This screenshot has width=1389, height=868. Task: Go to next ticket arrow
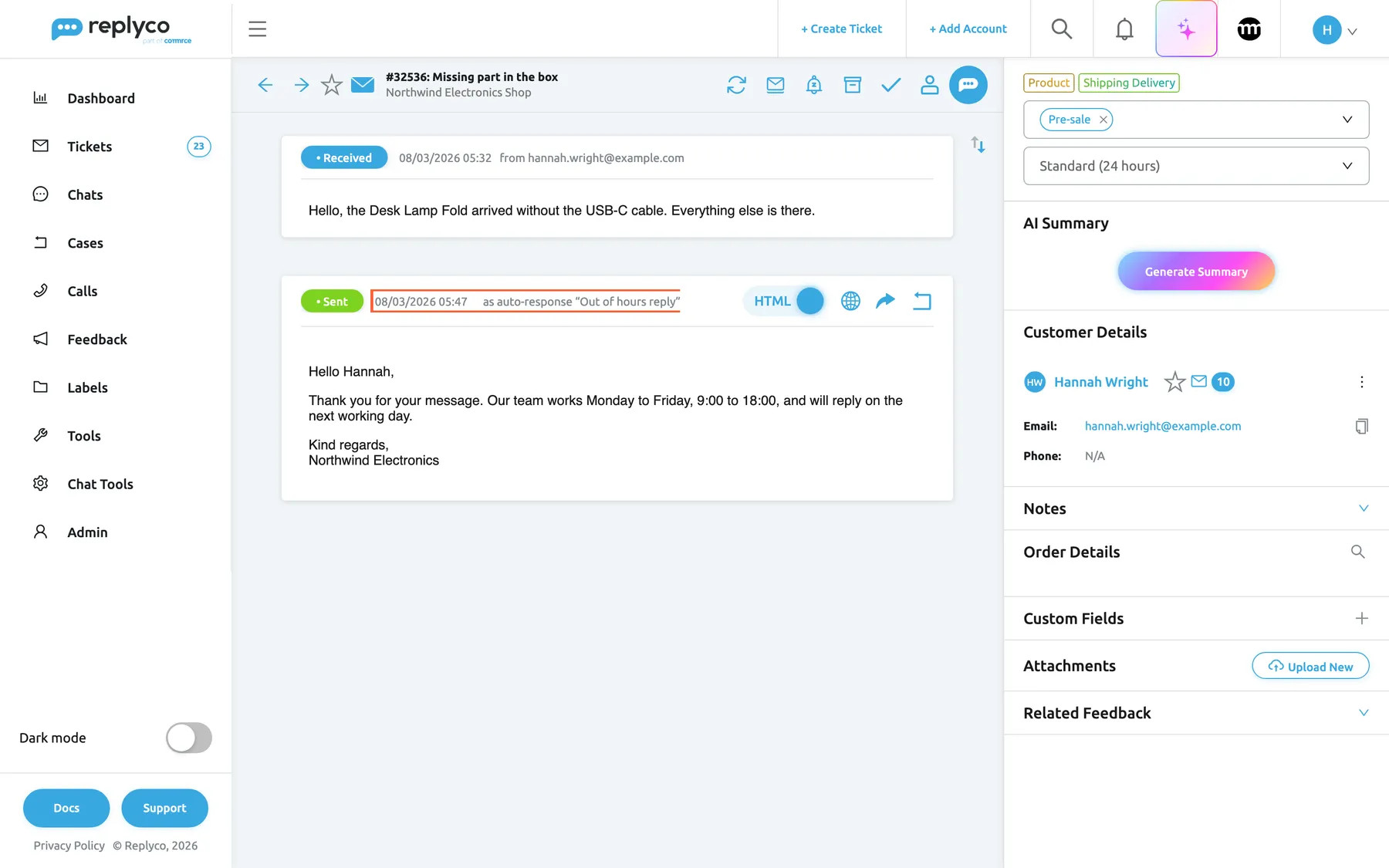coord(302,85)
